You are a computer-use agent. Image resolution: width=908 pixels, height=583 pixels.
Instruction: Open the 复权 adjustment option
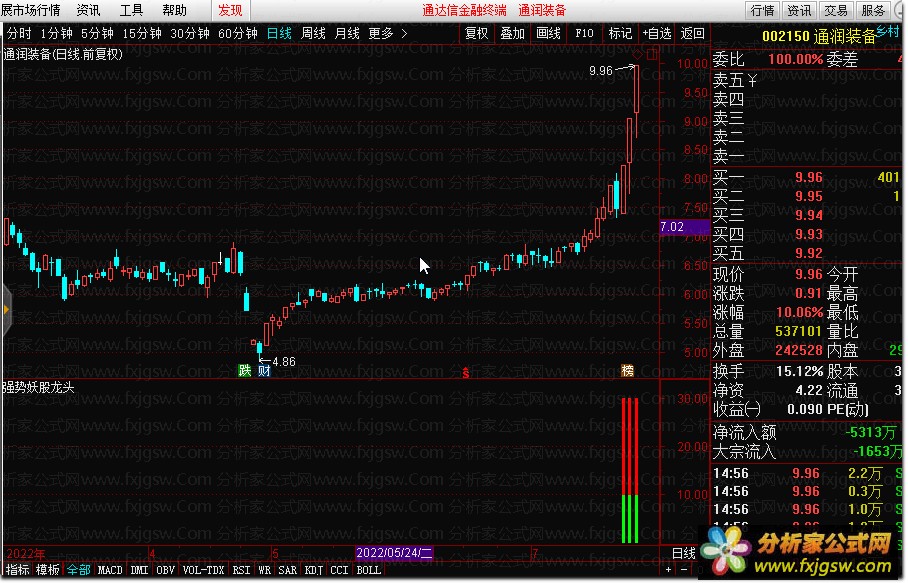tap(477, 34)
